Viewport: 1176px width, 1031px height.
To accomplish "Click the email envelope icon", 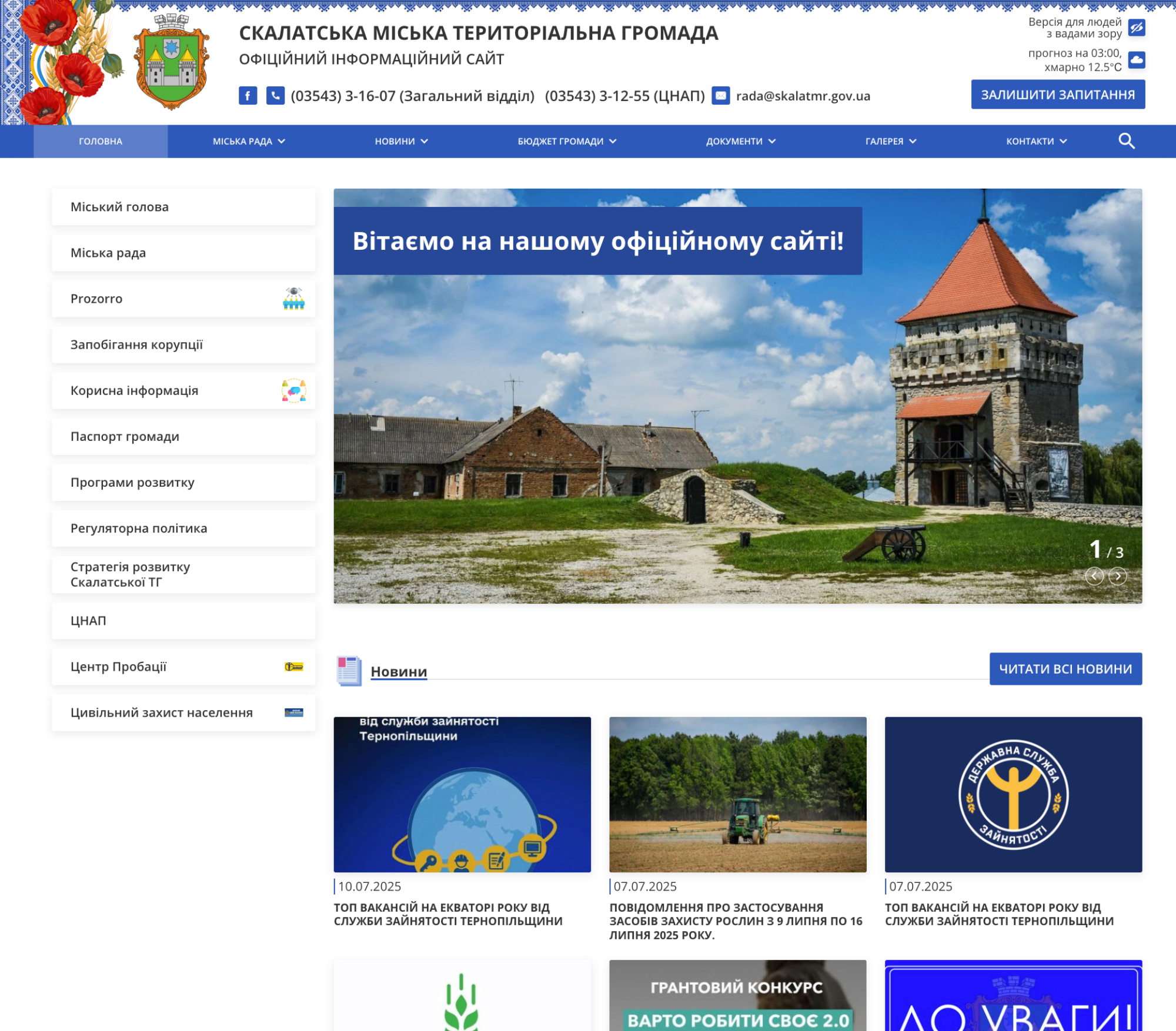I will pos(720,96).
